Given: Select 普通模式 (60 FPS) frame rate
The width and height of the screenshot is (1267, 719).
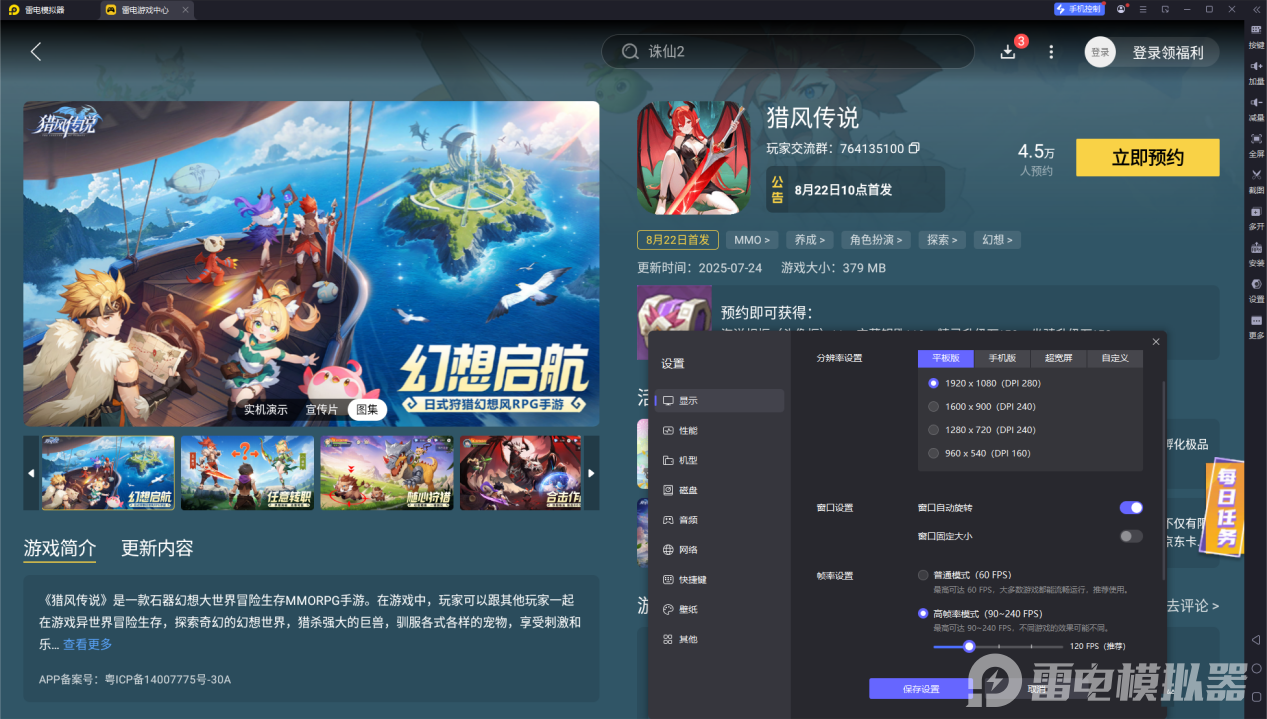Looking at the screenshot, I should (x=964, y=575).
